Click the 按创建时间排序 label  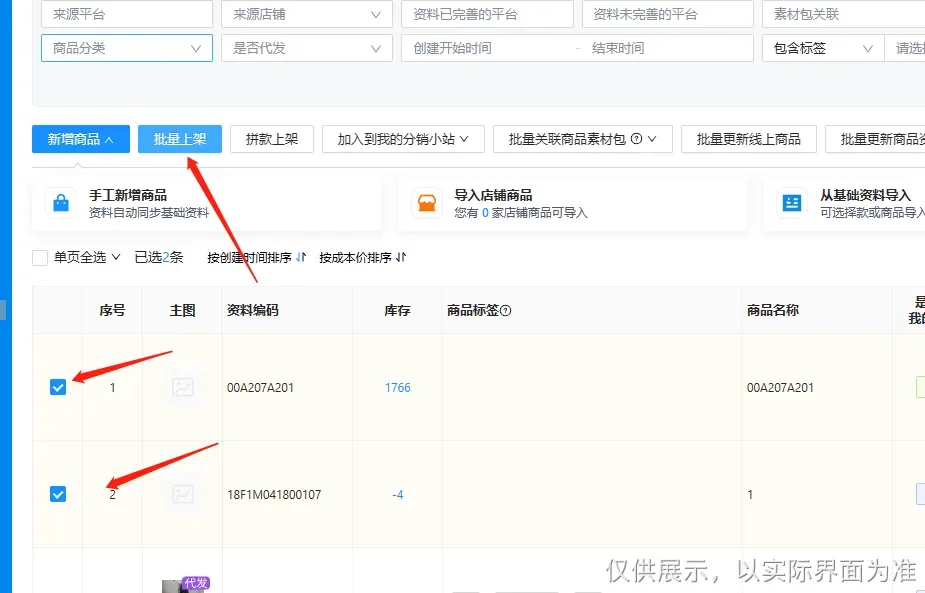(250, 257)
